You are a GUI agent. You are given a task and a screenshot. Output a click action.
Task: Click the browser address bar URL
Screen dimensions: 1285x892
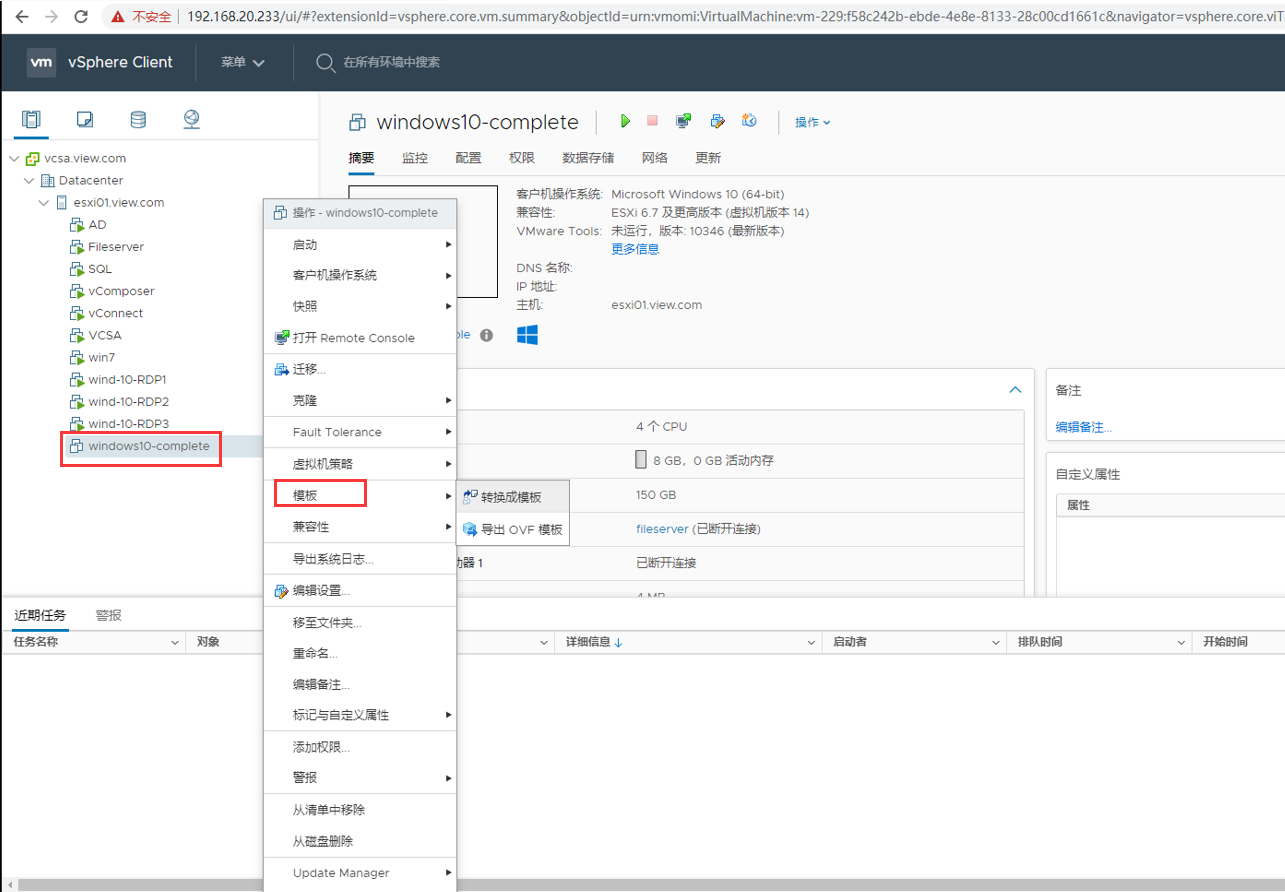point(733,16)
